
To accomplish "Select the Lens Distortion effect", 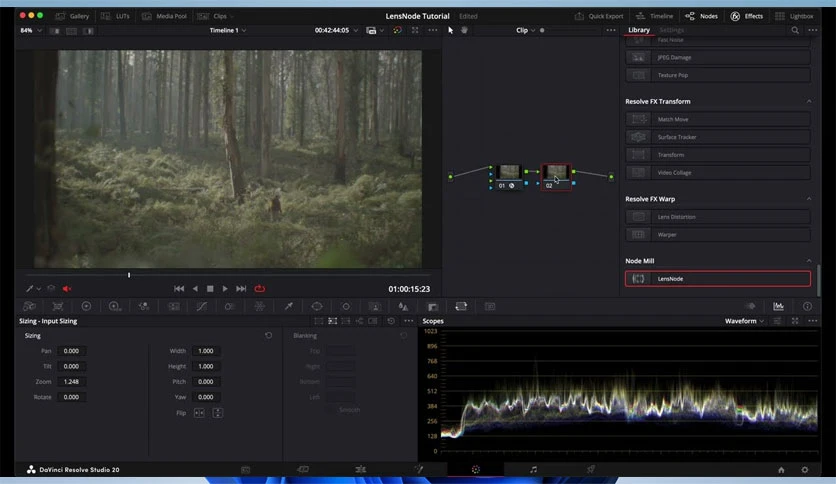I will click(718, 217).
